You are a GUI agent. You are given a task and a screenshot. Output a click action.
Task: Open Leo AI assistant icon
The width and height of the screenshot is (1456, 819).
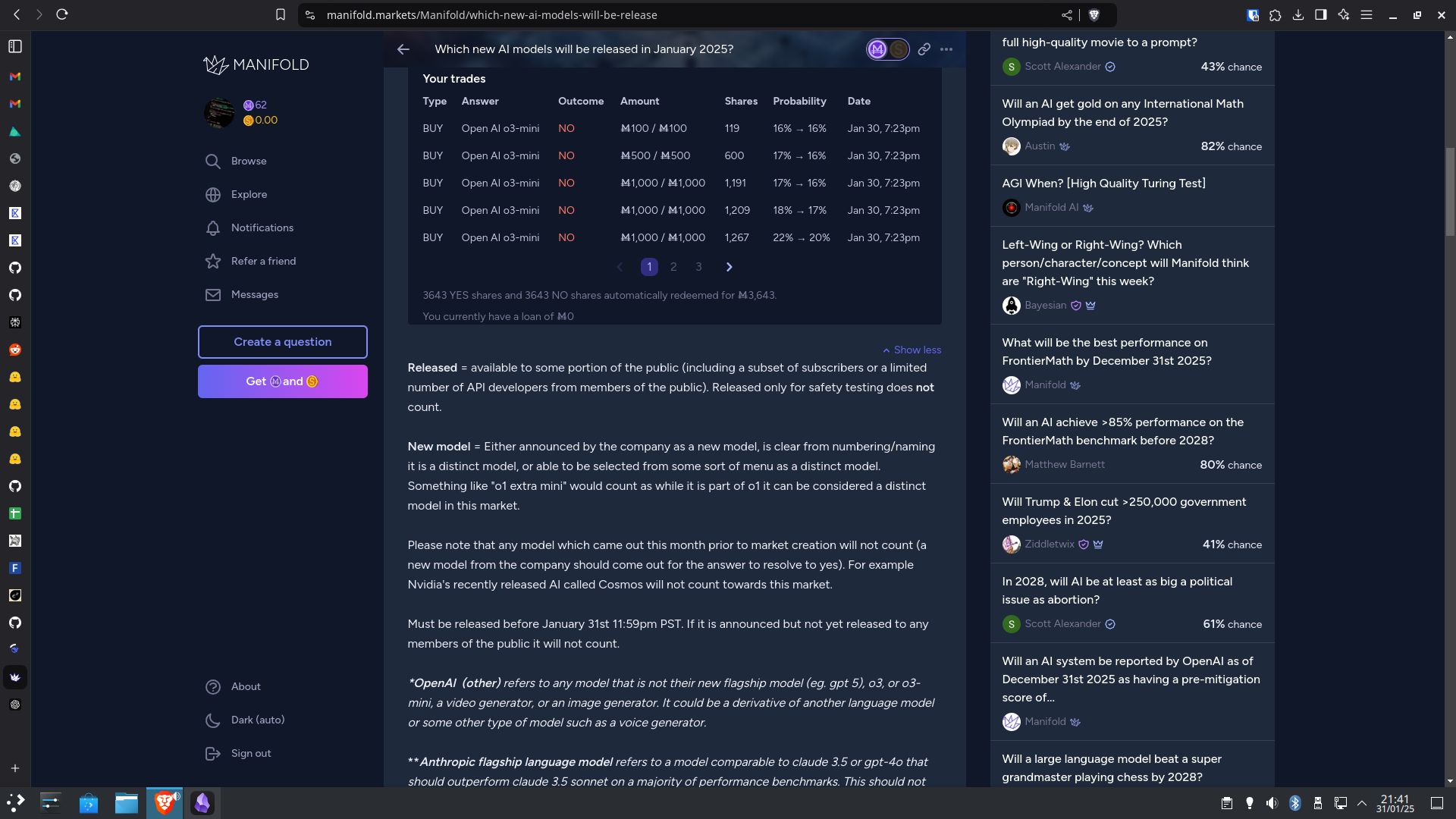point(1344,14)
